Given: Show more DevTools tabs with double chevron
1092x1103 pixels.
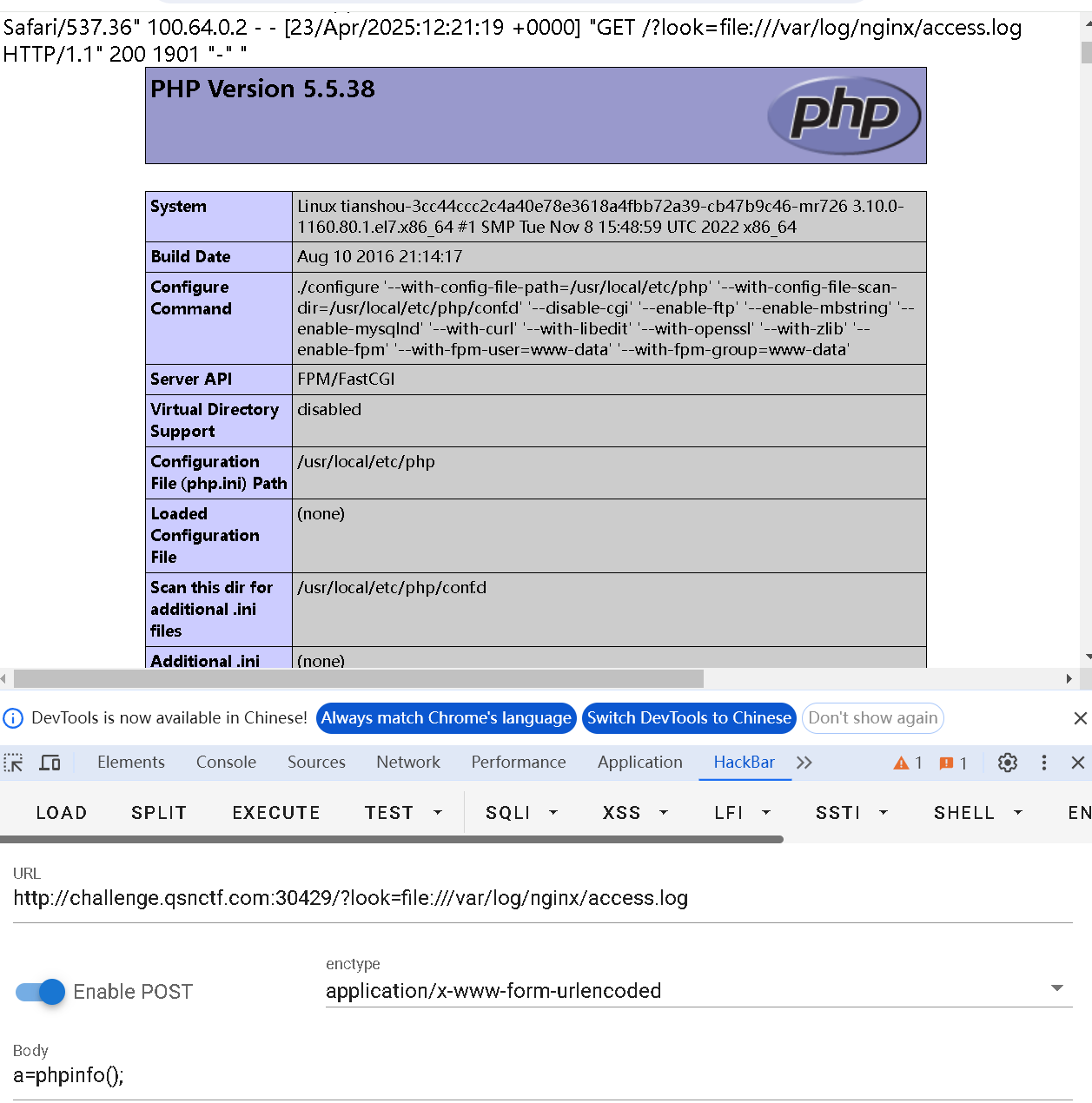Looking at the screenshot, I should point(804,763).
